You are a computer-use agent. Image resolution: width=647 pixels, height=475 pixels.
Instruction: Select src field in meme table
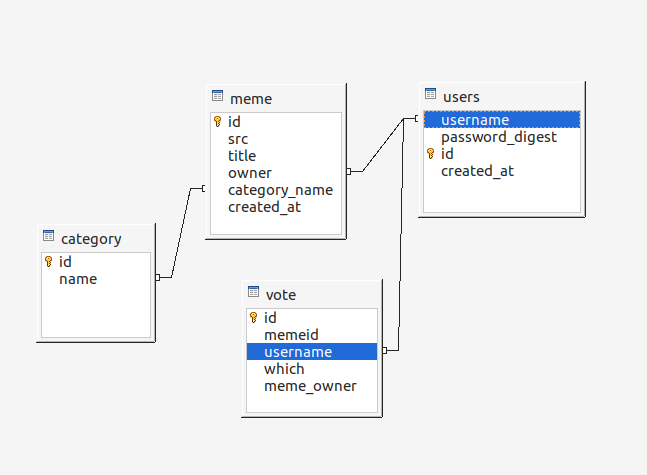276,139
